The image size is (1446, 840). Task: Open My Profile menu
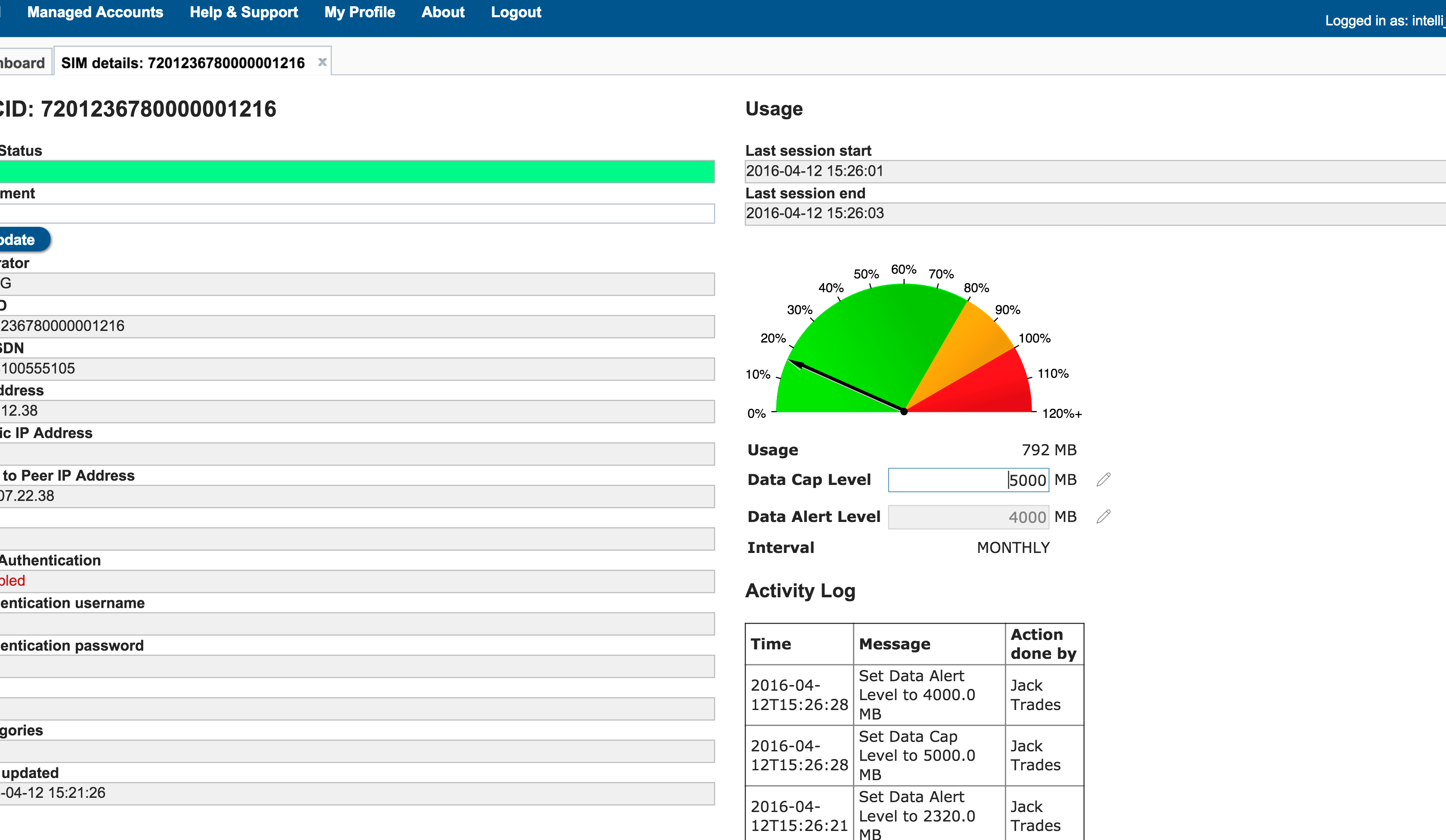point(360,12)
